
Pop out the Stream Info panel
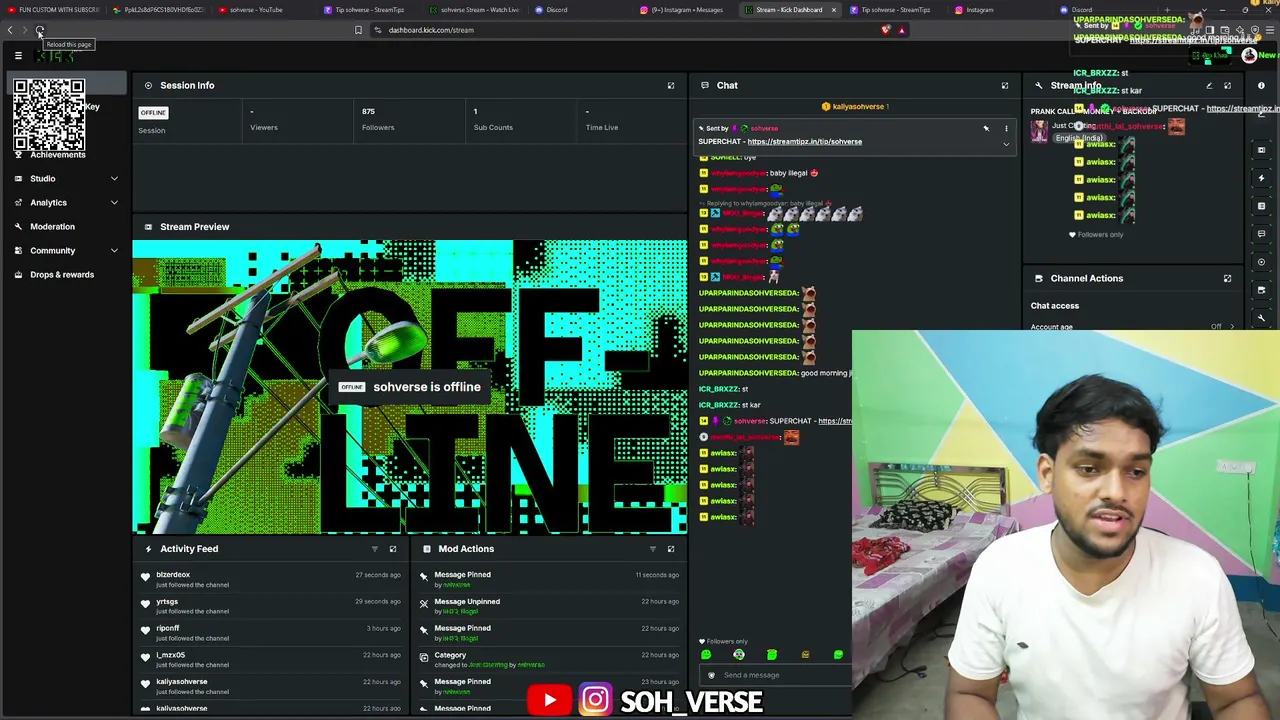1228,86
